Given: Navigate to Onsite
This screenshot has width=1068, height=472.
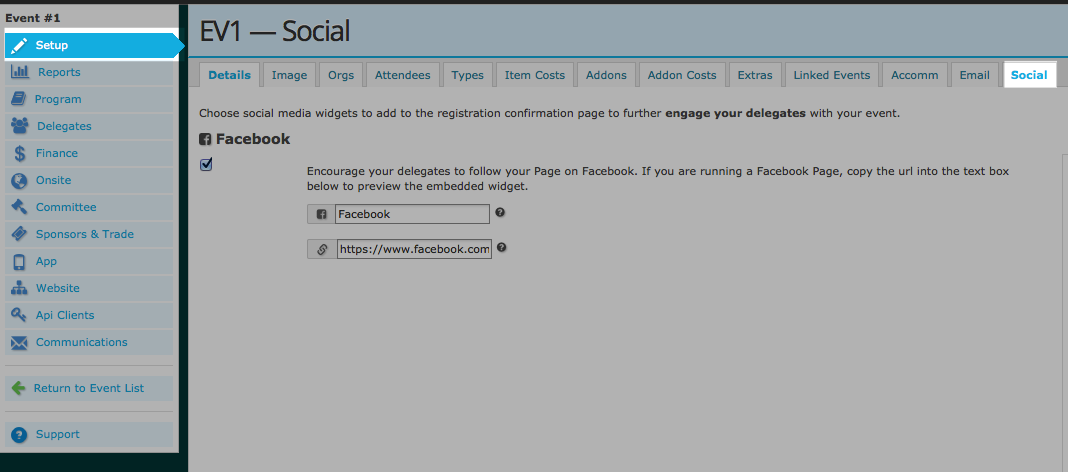Looking at the screenshot, I should tap(89, 180).
